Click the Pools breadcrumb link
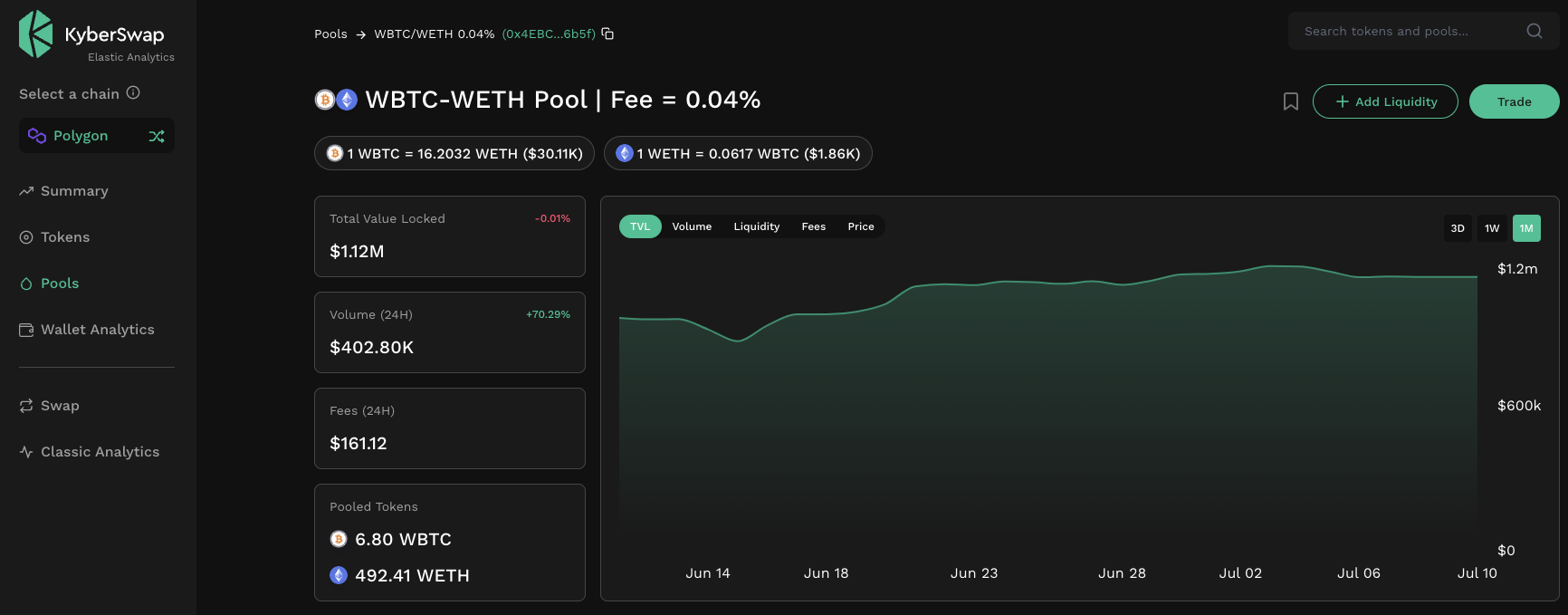Screen dimensions: 1568x615 point(330,34)
